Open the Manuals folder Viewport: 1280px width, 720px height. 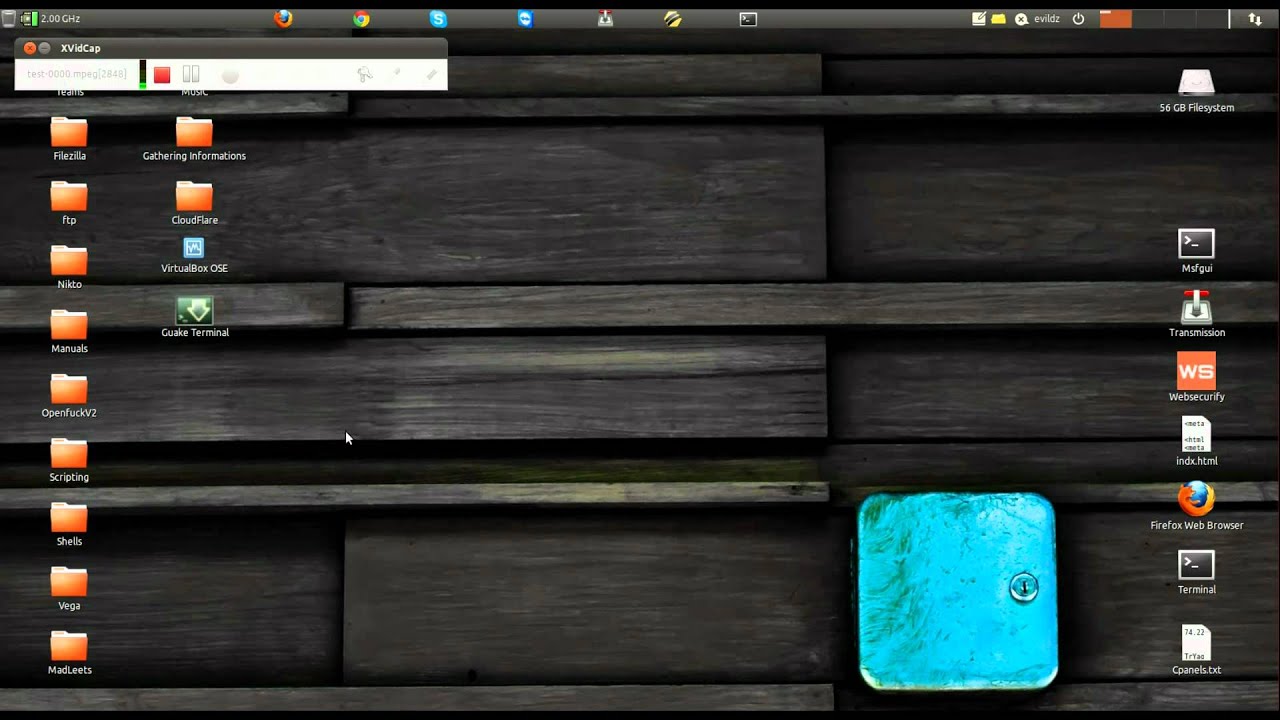point(69,331)
